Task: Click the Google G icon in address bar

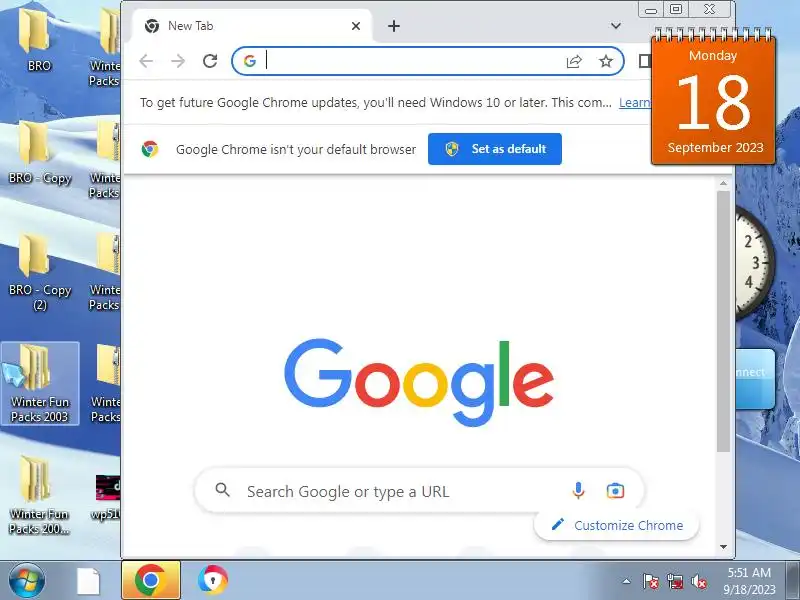Action: click(249, 61)
